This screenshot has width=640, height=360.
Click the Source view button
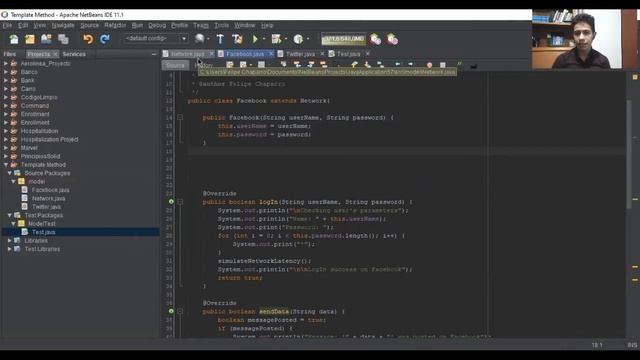pyautogui.click(x=175, y=65)
